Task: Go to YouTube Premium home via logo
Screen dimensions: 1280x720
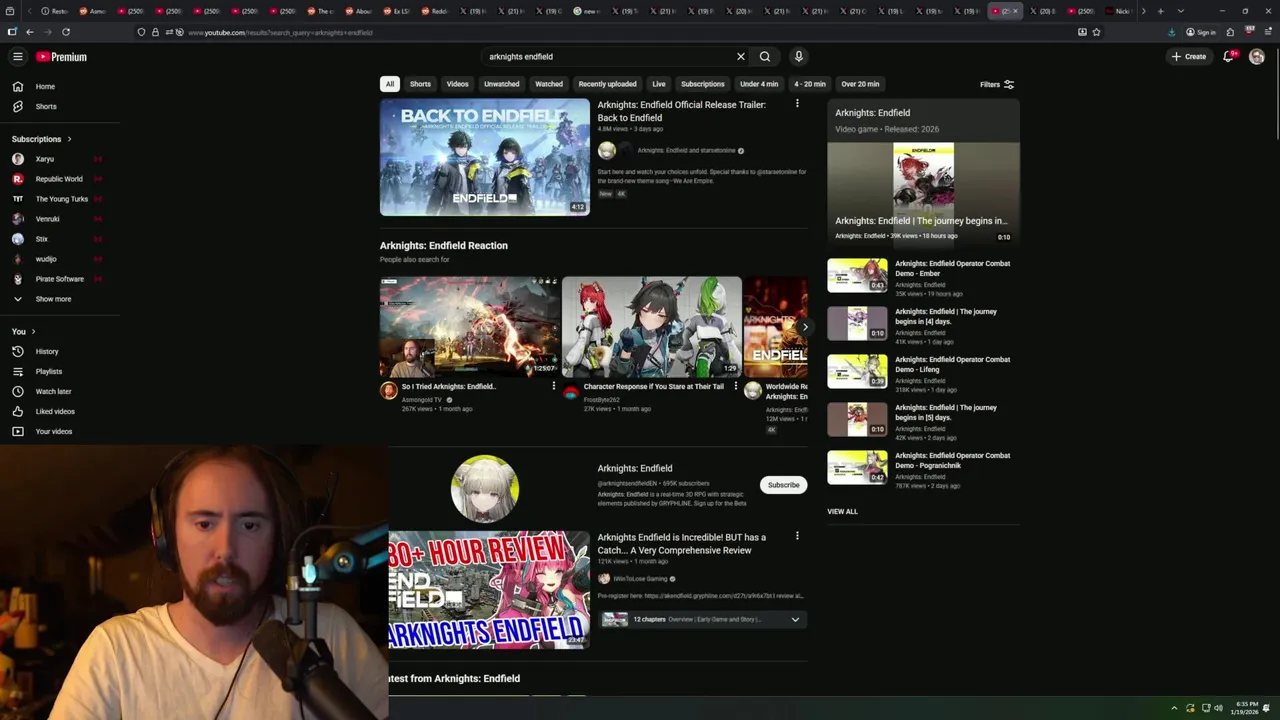Action: [x=61, y=57]
